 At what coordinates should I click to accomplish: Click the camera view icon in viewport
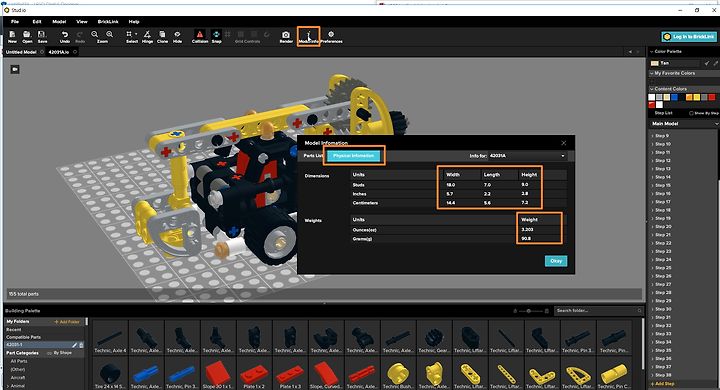click(x=15, y=69)
